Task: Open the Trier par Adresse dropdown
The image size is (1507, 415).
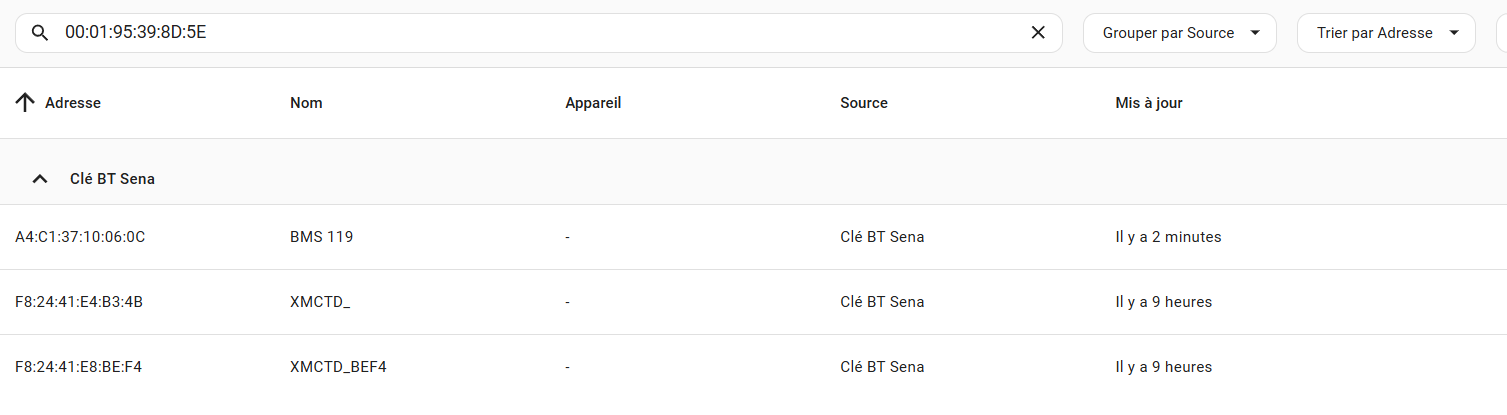Action: click(x=1386, y=33)
